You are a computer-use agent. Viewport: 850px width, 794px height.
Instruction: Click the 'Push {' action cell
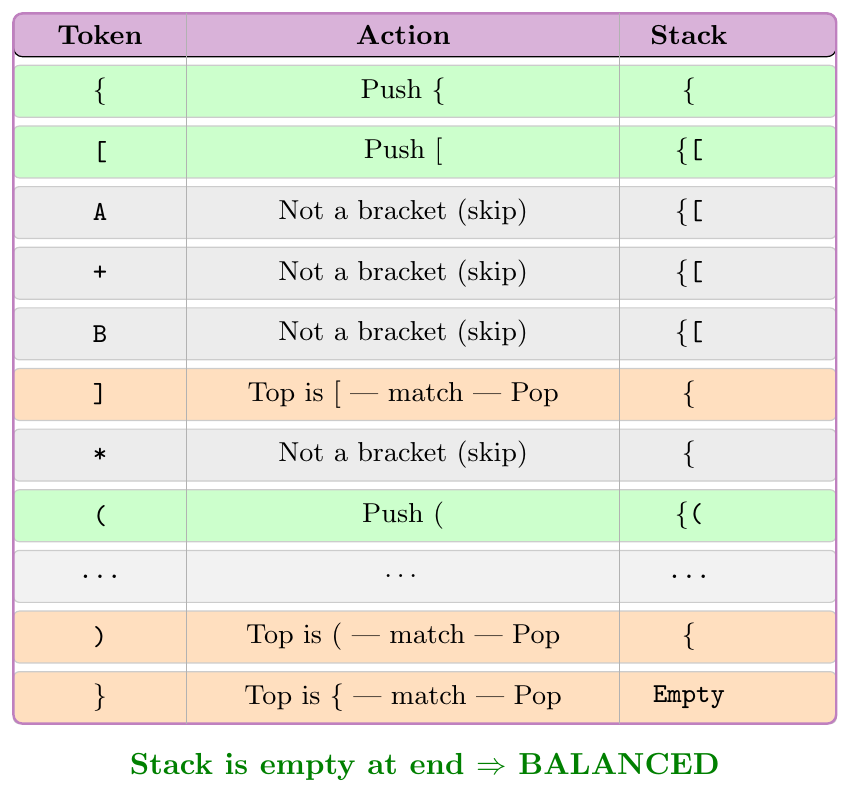(403, 90)
